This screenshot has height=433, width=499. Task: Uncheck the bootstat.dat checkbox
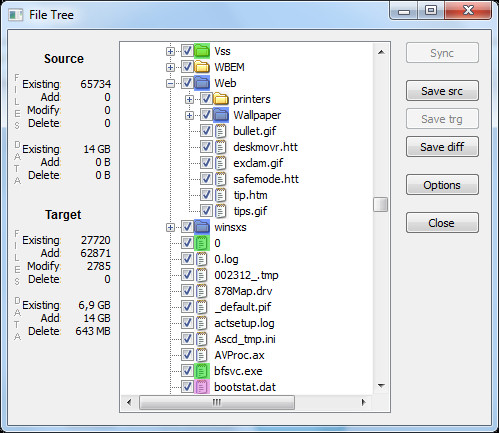[x=187, y=387]
